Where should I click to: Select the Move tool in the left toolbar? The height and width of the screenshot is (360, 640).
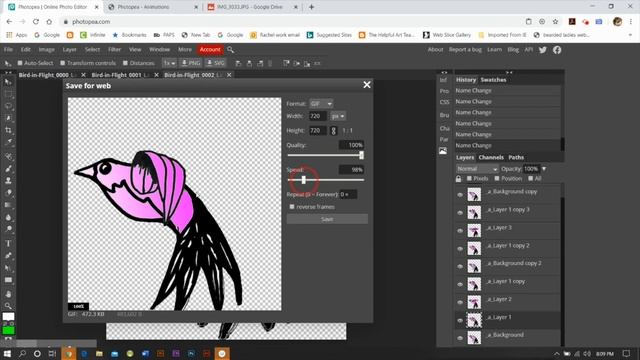(x=8, y=82)
